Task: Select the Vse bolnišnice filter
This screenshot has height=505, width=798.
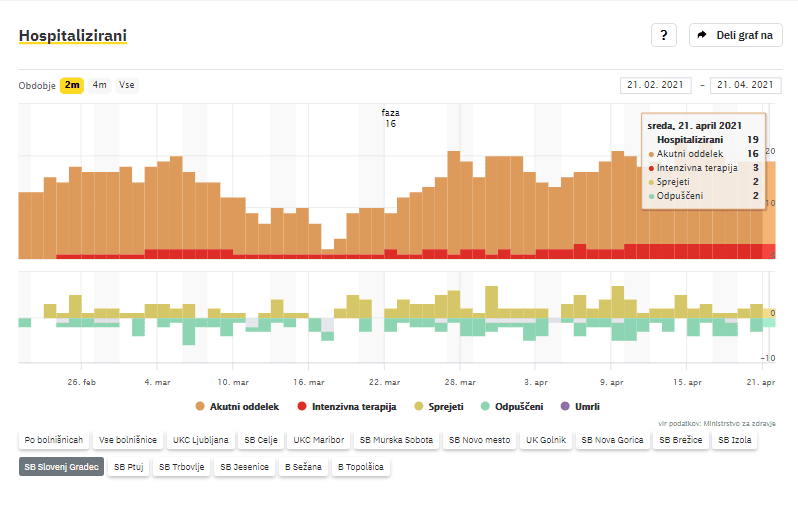Action: [128, 440]
